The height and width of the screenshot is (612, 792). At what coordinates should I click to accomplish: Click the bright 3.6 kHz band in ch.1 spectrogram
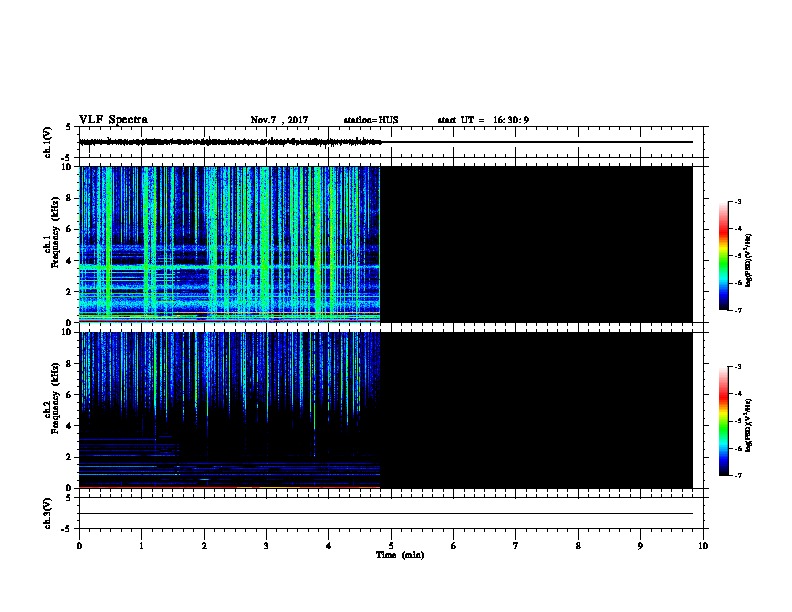pos(229,266)
